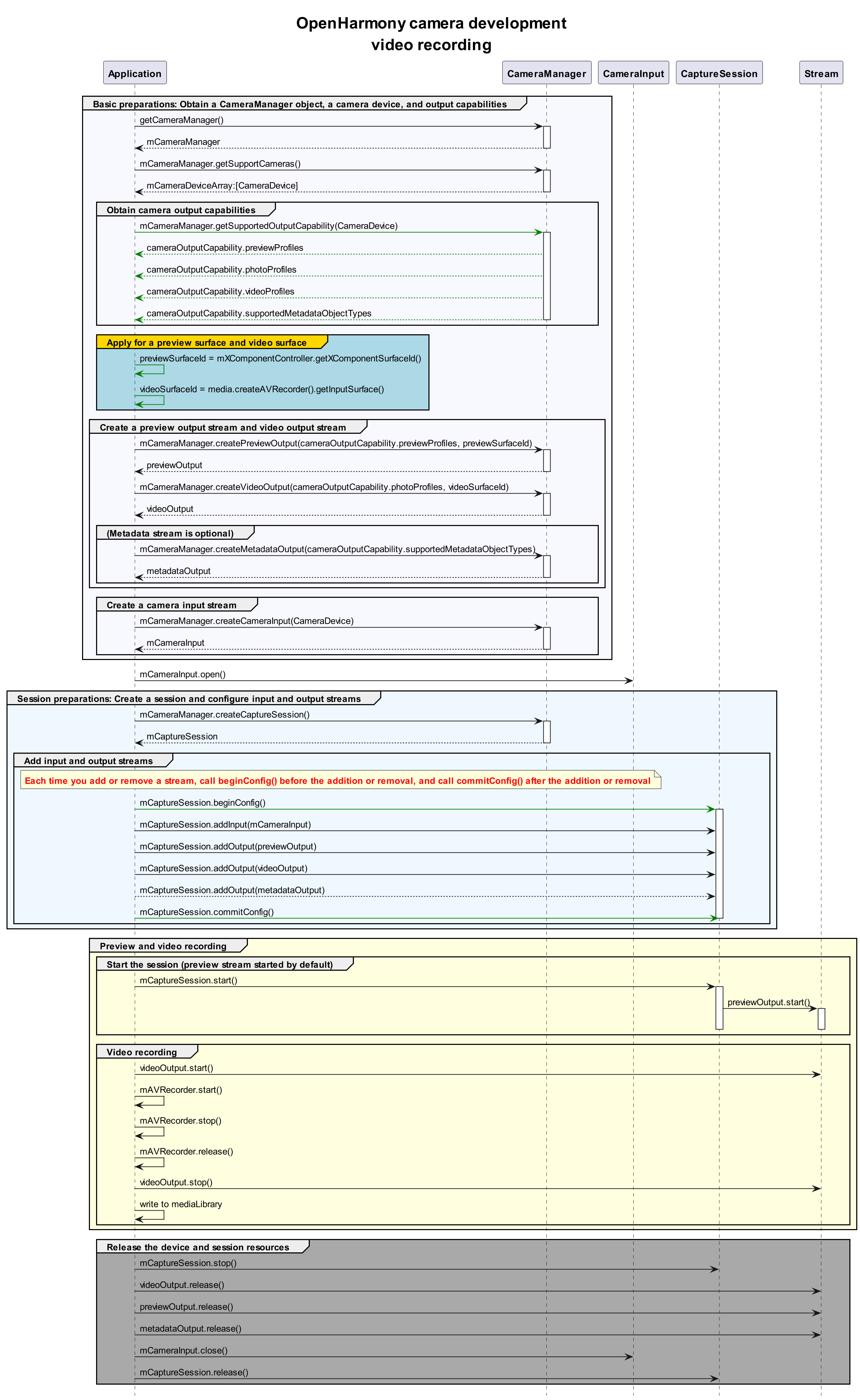Click the 'mCameraManager.createMetadataOutput' message
The height and width of the screenshot is (1400, 860).
click(x=337, y=550)
